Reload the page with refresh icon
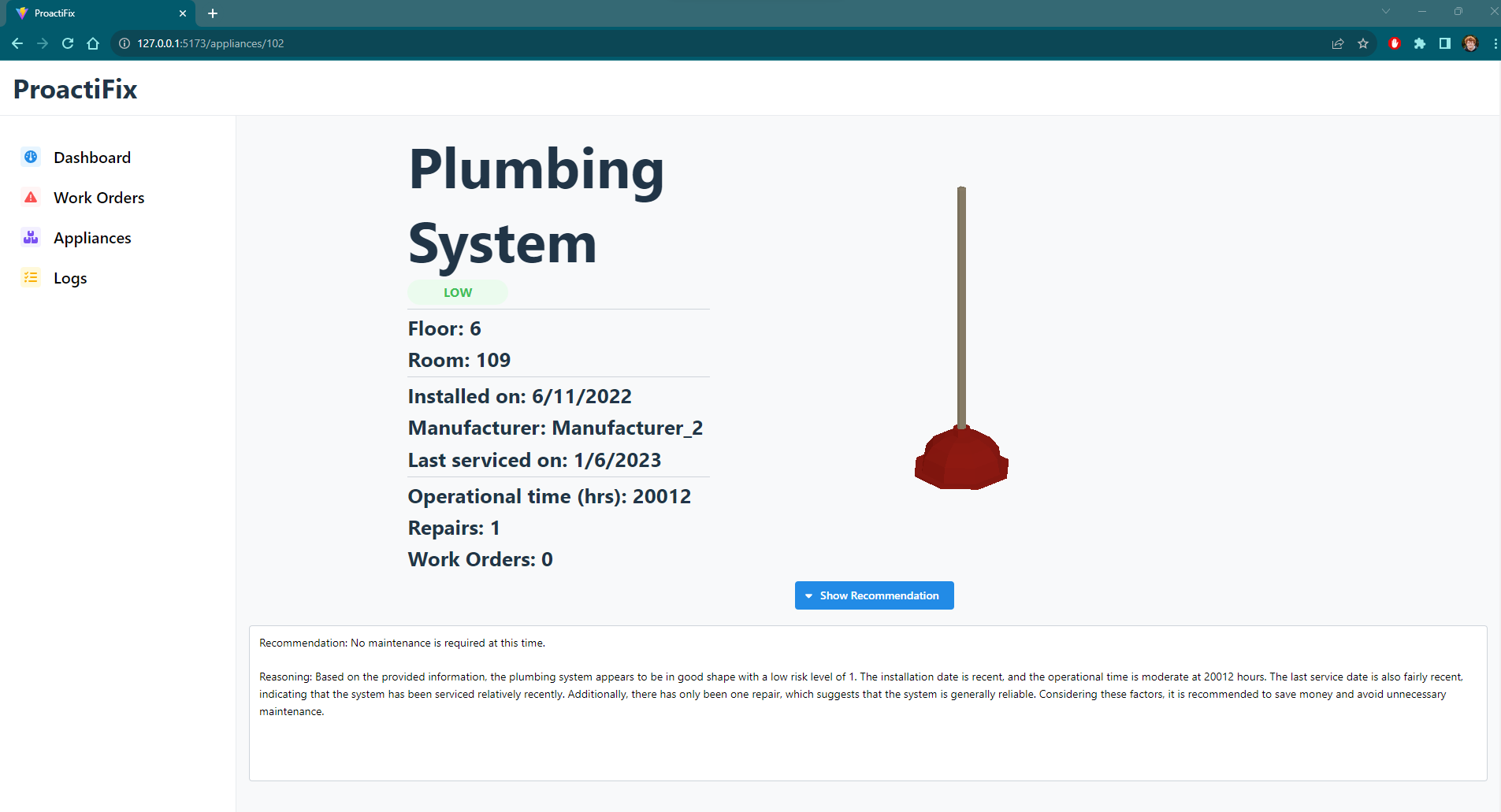Image resolution: width=1501 pixels, height=812 pixels. tap(68, 43)
